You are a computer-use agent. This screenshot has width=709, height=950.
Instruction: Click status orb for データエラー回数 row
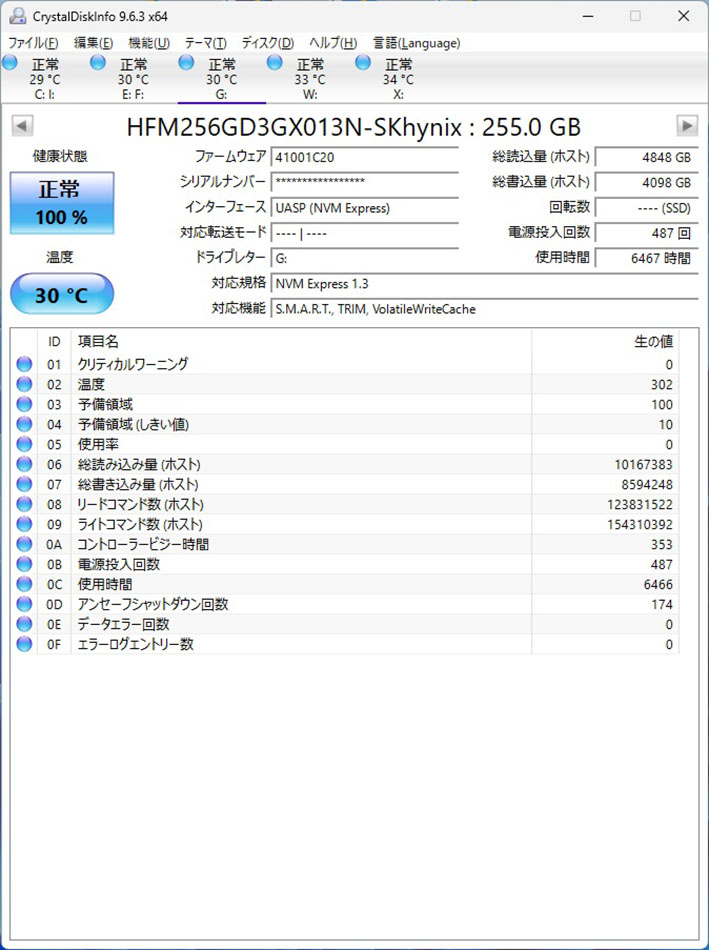coord(24,624)
